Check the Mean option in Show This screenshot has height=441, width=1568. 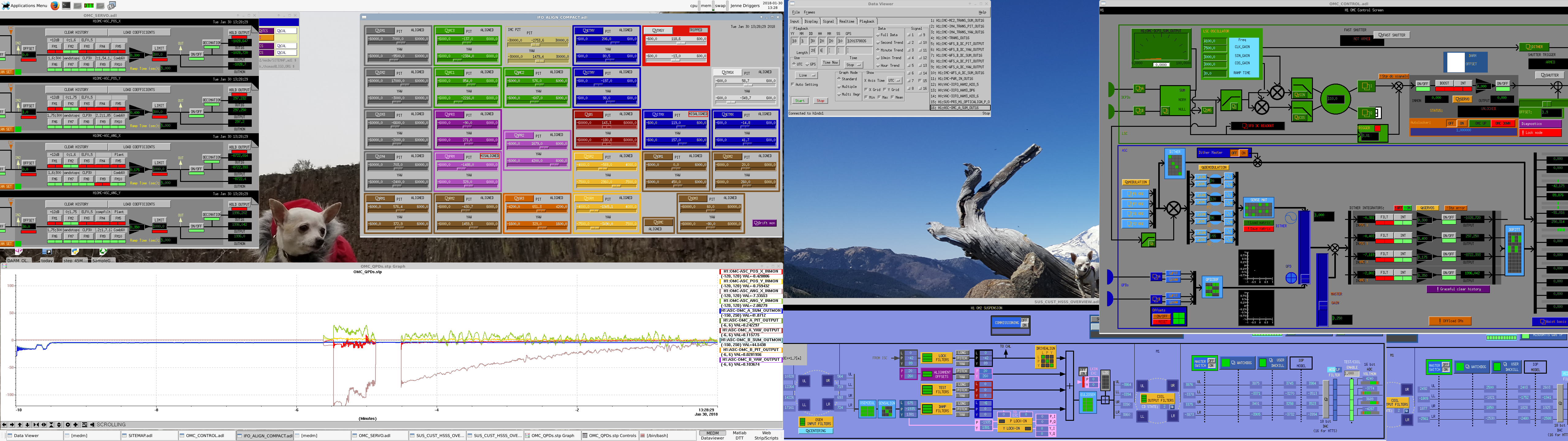tap(897, 97)
